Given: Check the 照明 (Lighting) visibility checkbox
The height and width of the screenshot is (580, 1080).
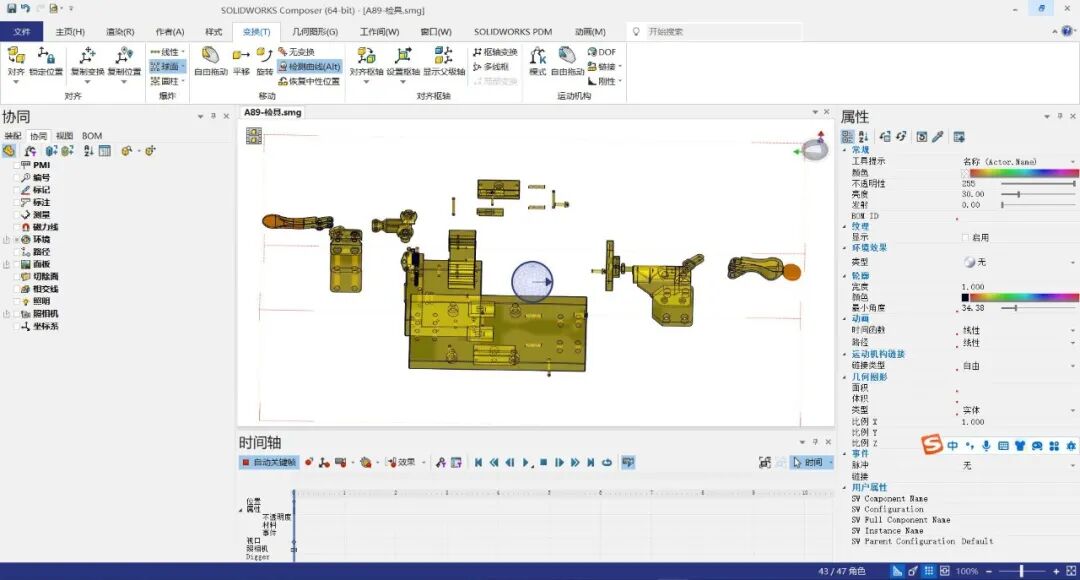Looking at the screenshot, I should tap(15, 300).
